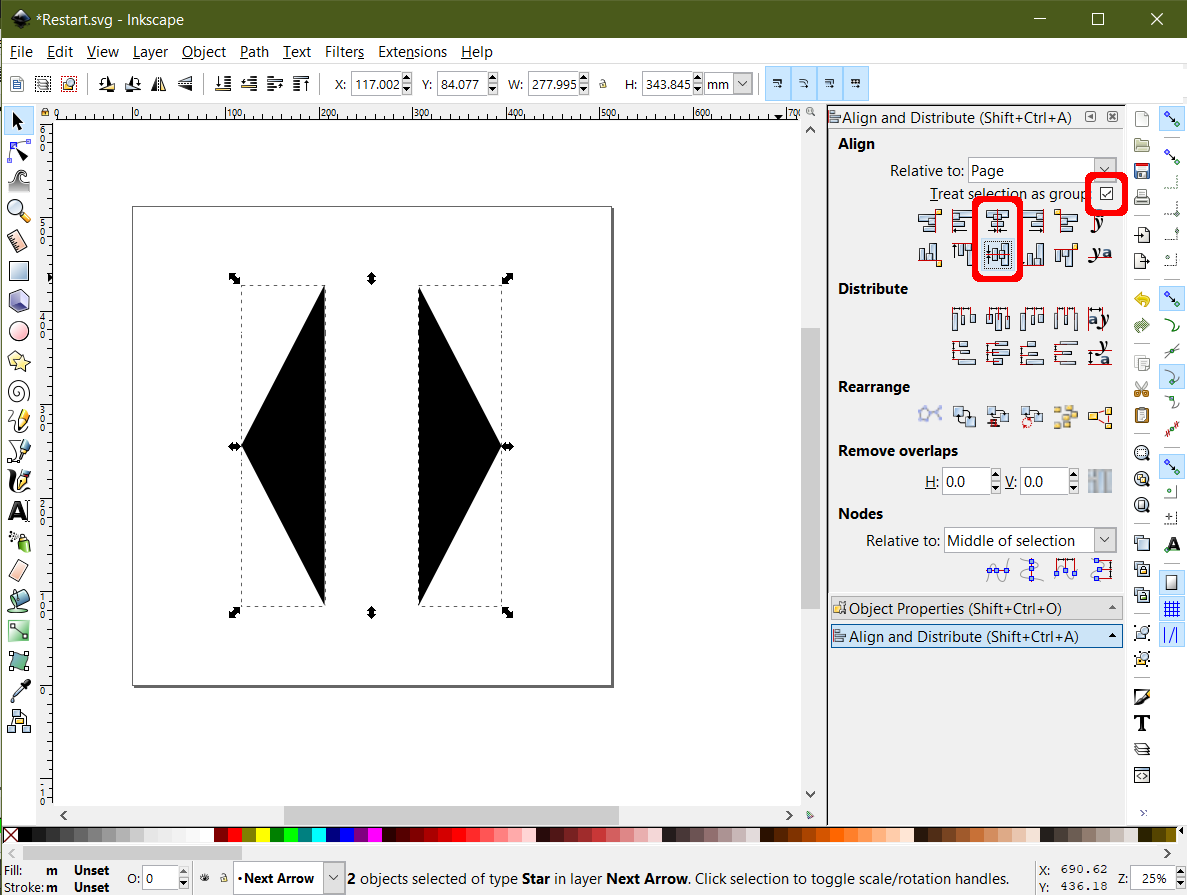The width and height of the screenshot is (1187, 895).
Task: Pick the Star and polygon tool
Action: 18,361
